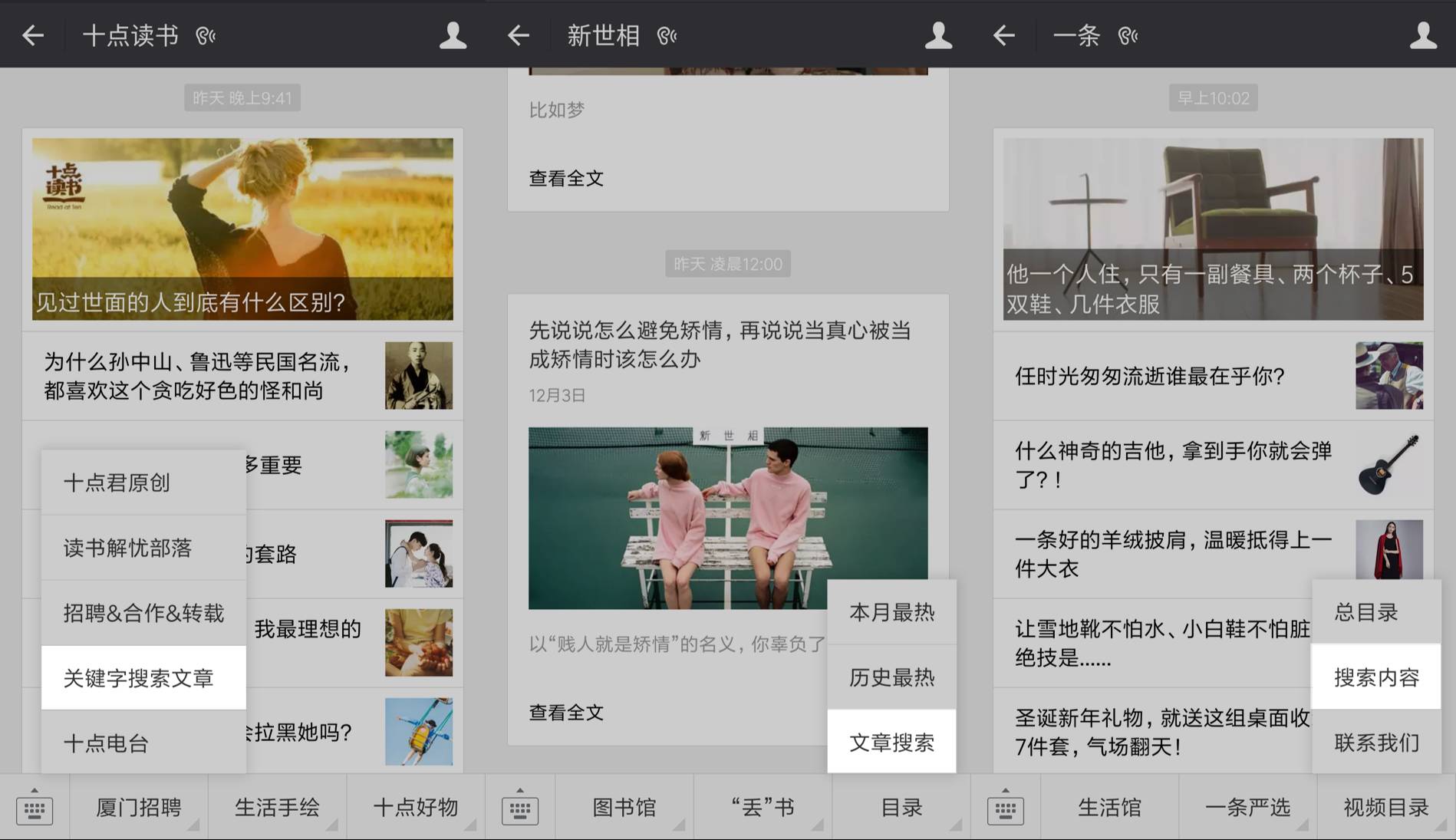
Task: Click 查看全文 below the pink sweater photo
Action: point(566,713)
